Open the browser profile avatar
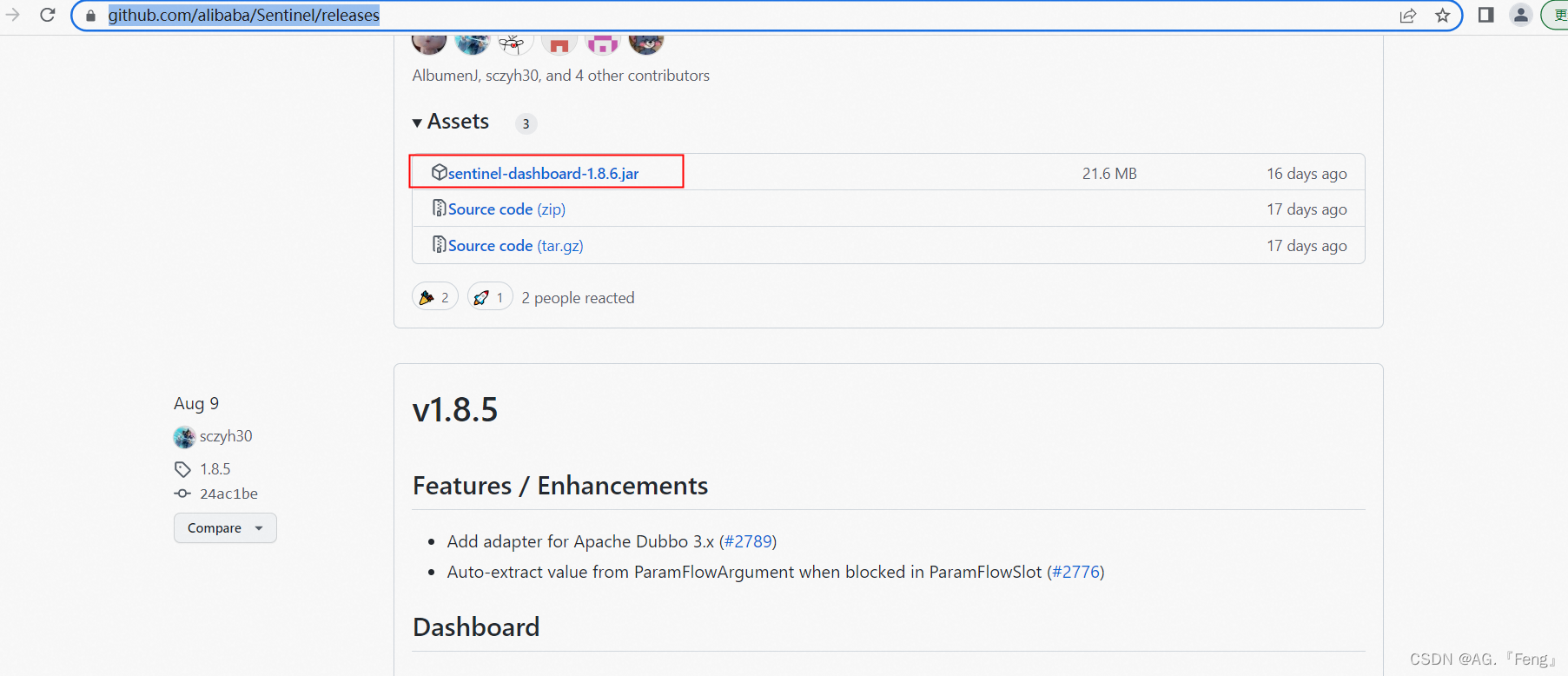 [1520, 15]
